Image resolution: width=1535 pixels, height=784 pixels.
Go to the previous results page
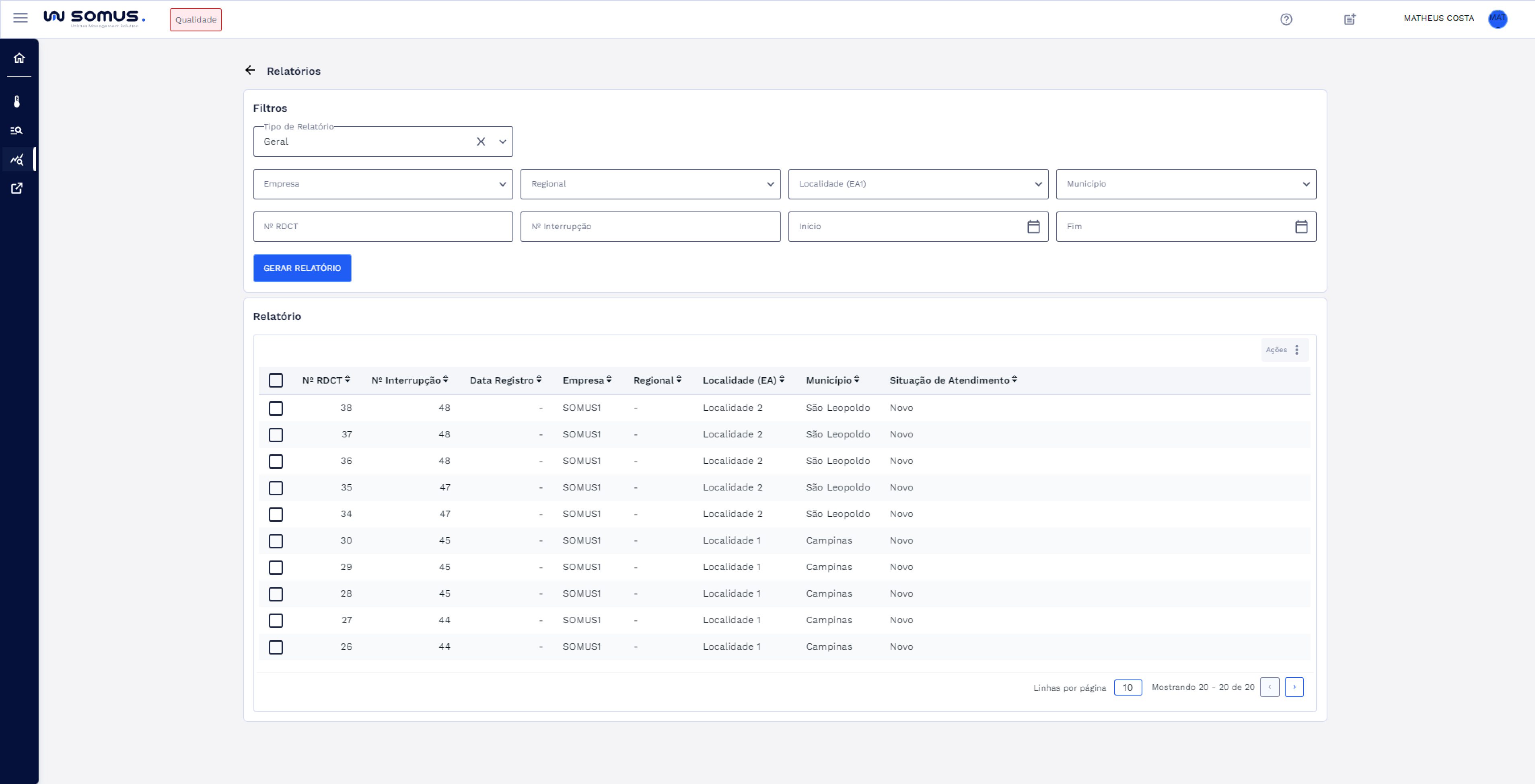click(x=1269, y=687)
